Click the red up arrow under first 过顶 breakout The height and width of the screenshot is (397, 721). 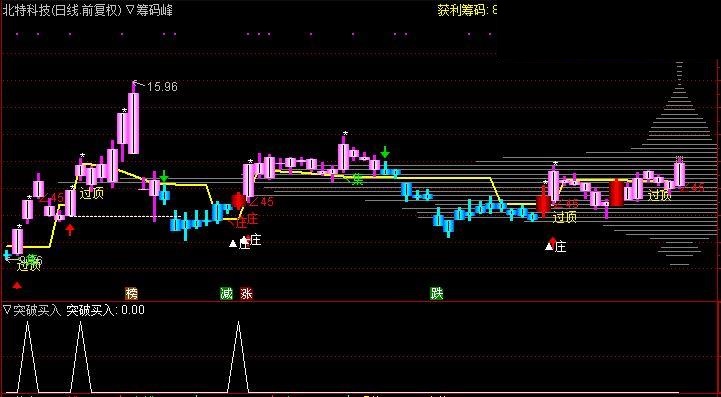69,230
